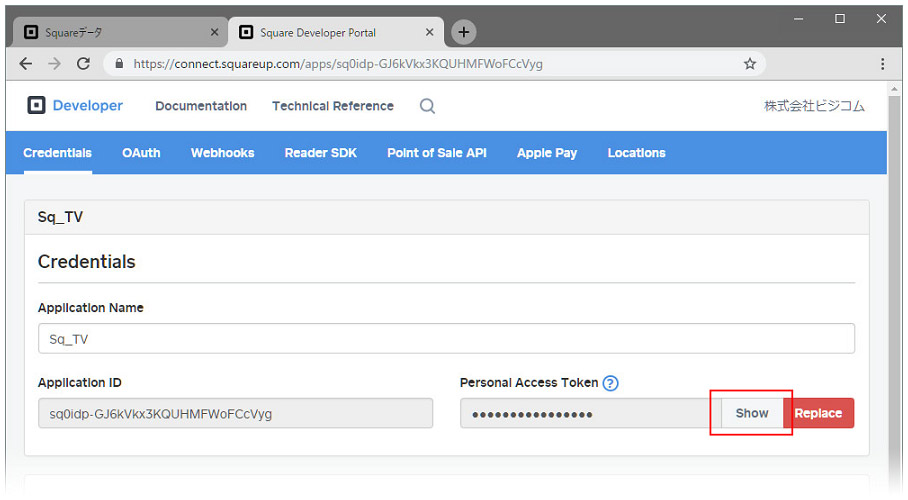908x500 pixels.
Task: Open Point of Sale API tab
Action: point(437,153)
